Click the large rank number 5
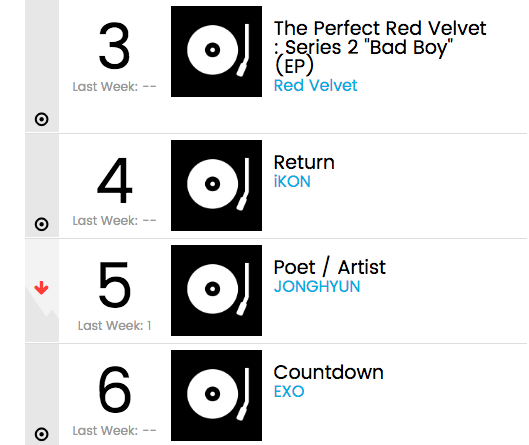This screenshot has width=529, height=445. pos(114,284)
